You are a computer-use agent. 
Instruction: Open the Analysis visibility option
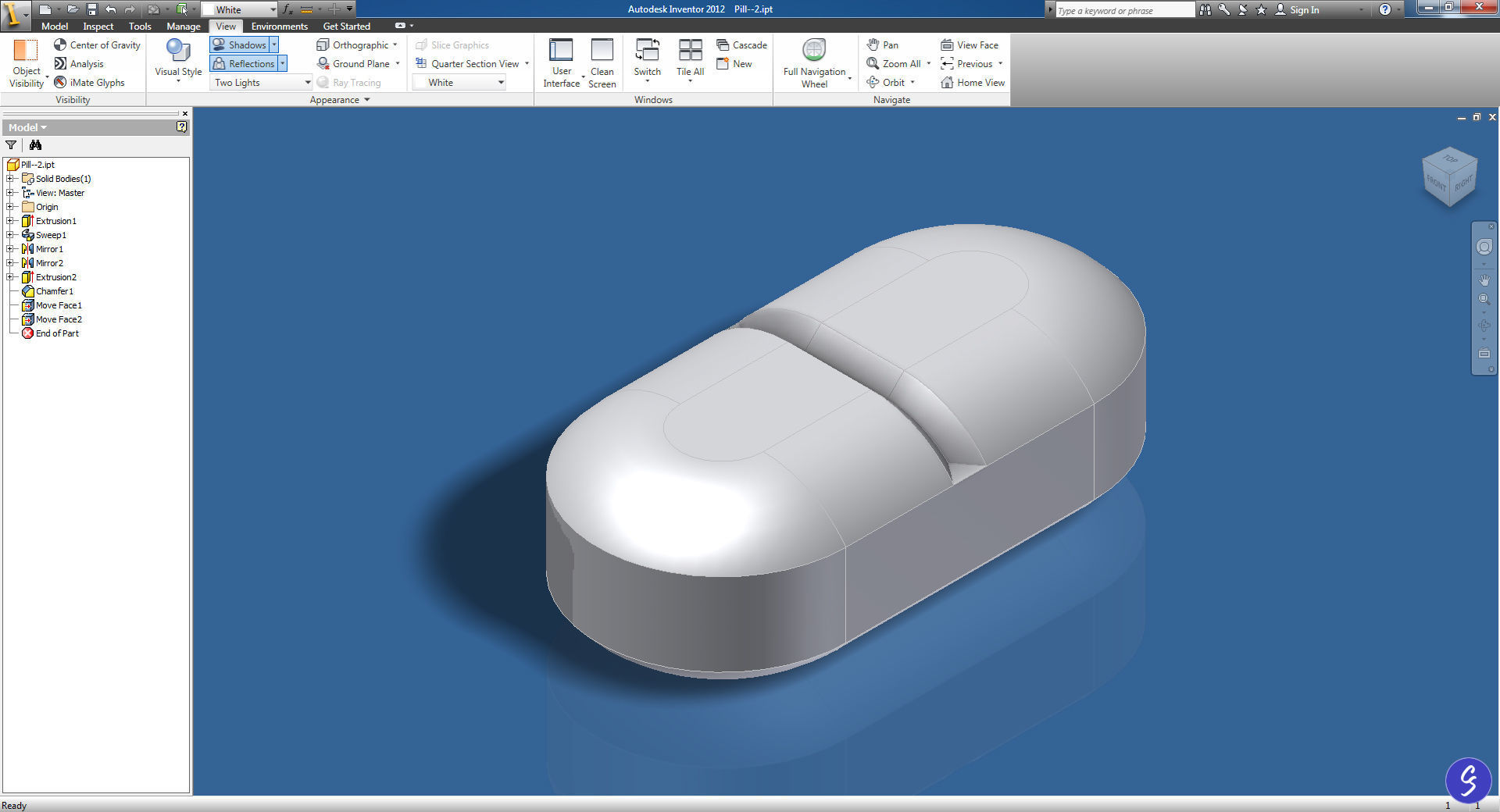[x=79, y=64]
